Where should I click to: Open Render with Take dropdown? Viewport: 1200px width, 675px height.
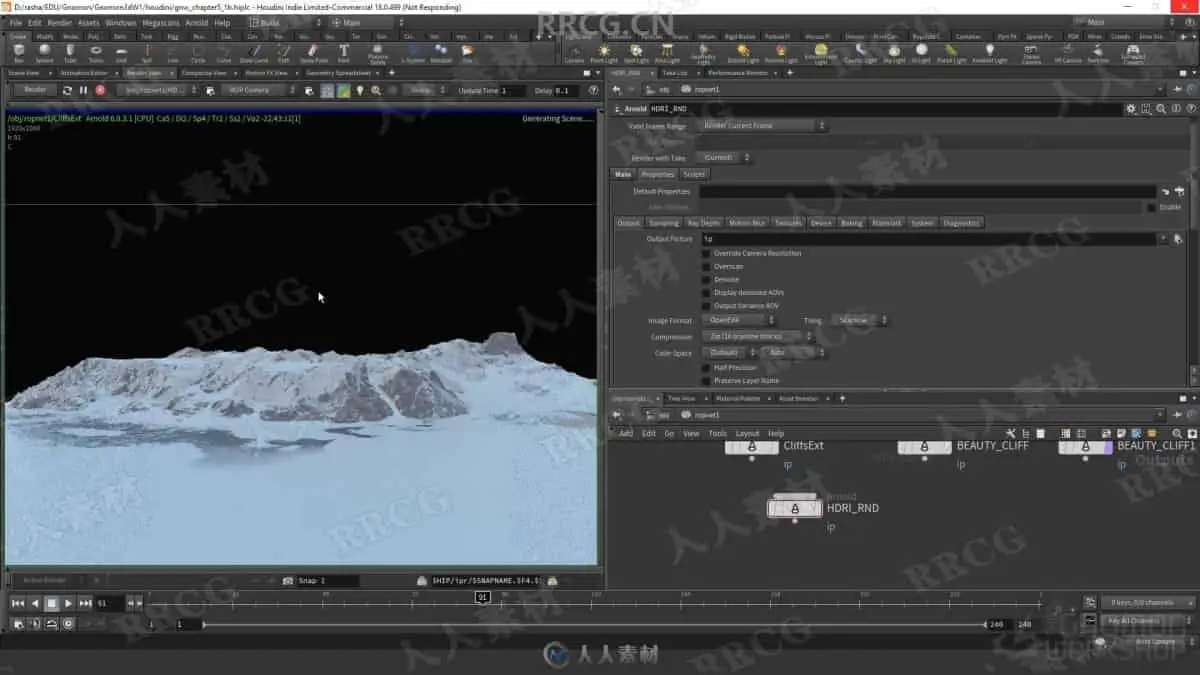(x=724, y=157)
